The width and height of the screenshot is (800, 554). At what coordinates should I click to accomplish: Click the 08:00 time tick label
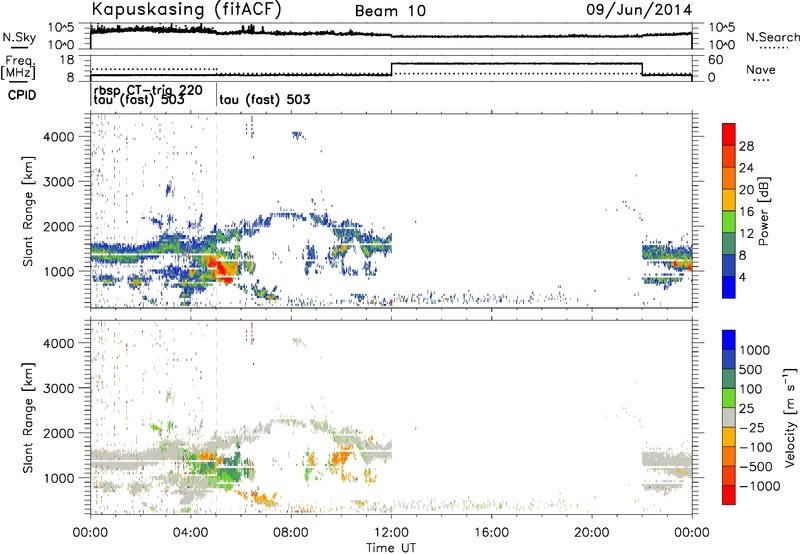[x=291, y=533]
